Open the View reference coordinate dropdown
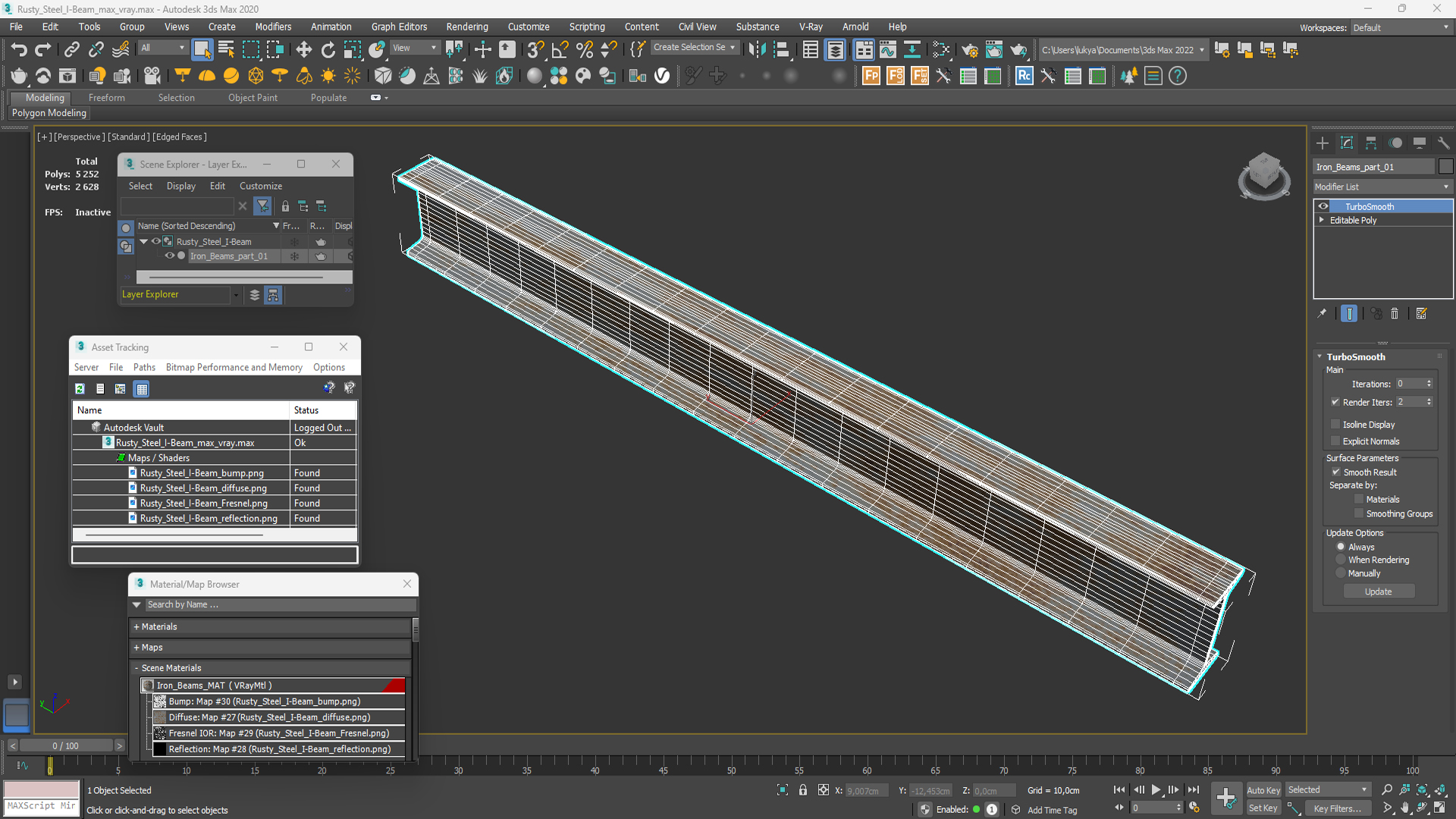1456x819 pixels. [x=414, y=48]
